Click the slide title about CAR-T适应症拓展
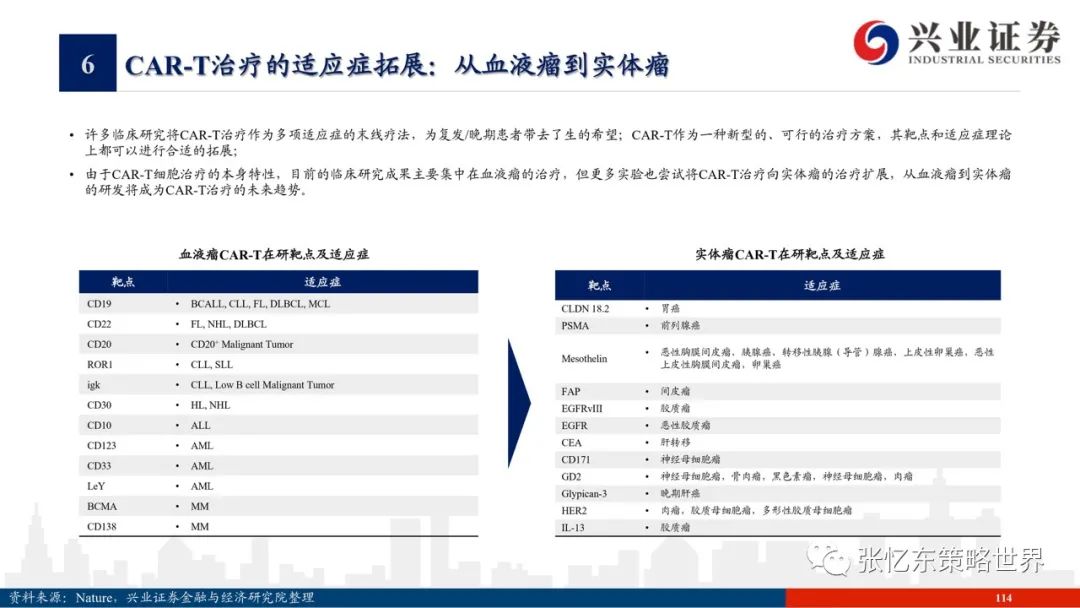1080x608 pixels. pos(397,65)
